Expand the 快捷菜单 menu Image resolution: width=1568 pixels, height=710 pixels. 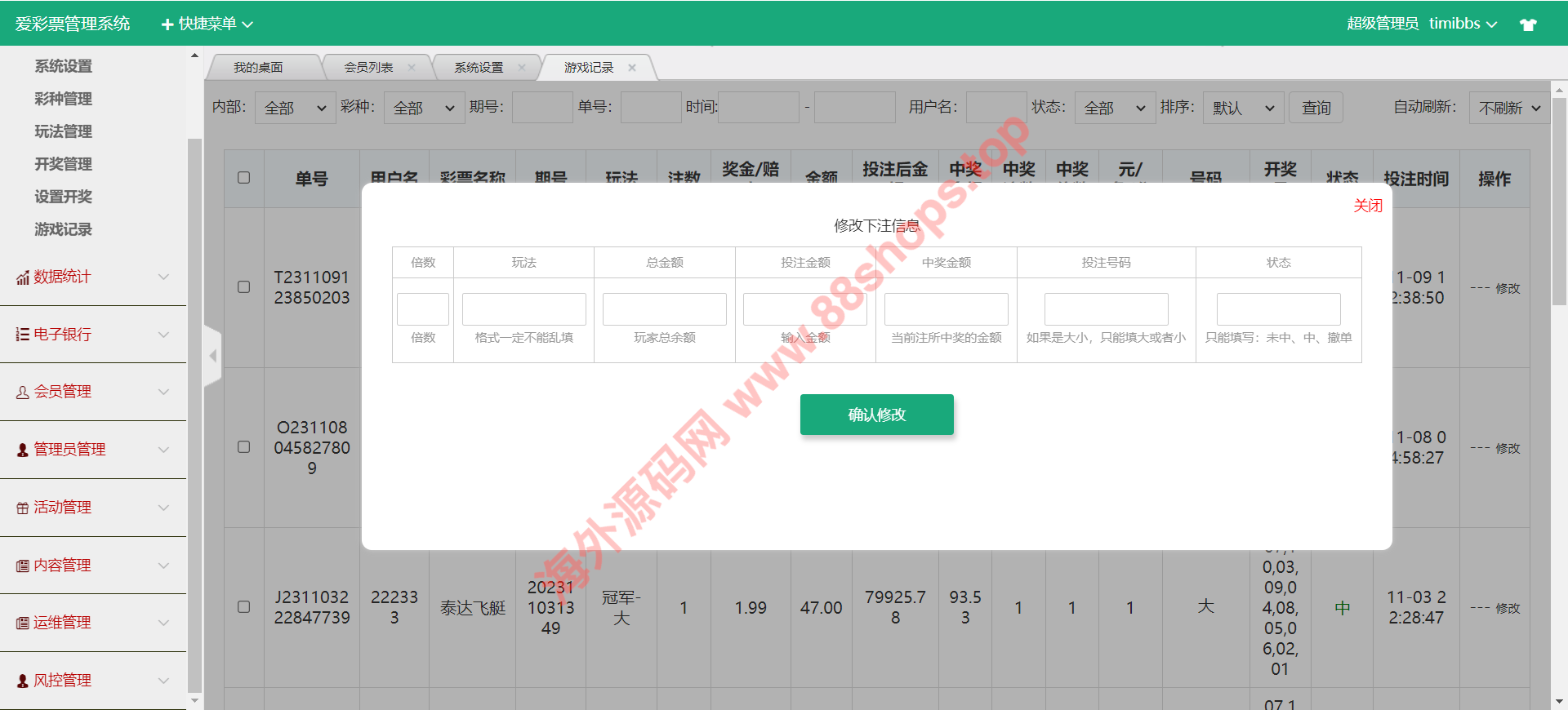click(x=207, y=24)
